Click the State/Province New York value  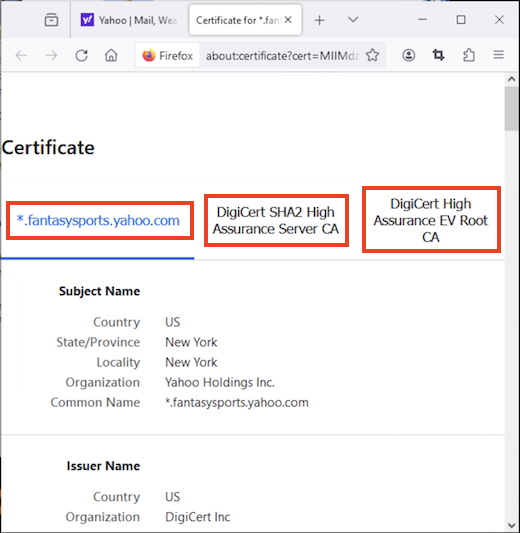(x=191, y=342)
